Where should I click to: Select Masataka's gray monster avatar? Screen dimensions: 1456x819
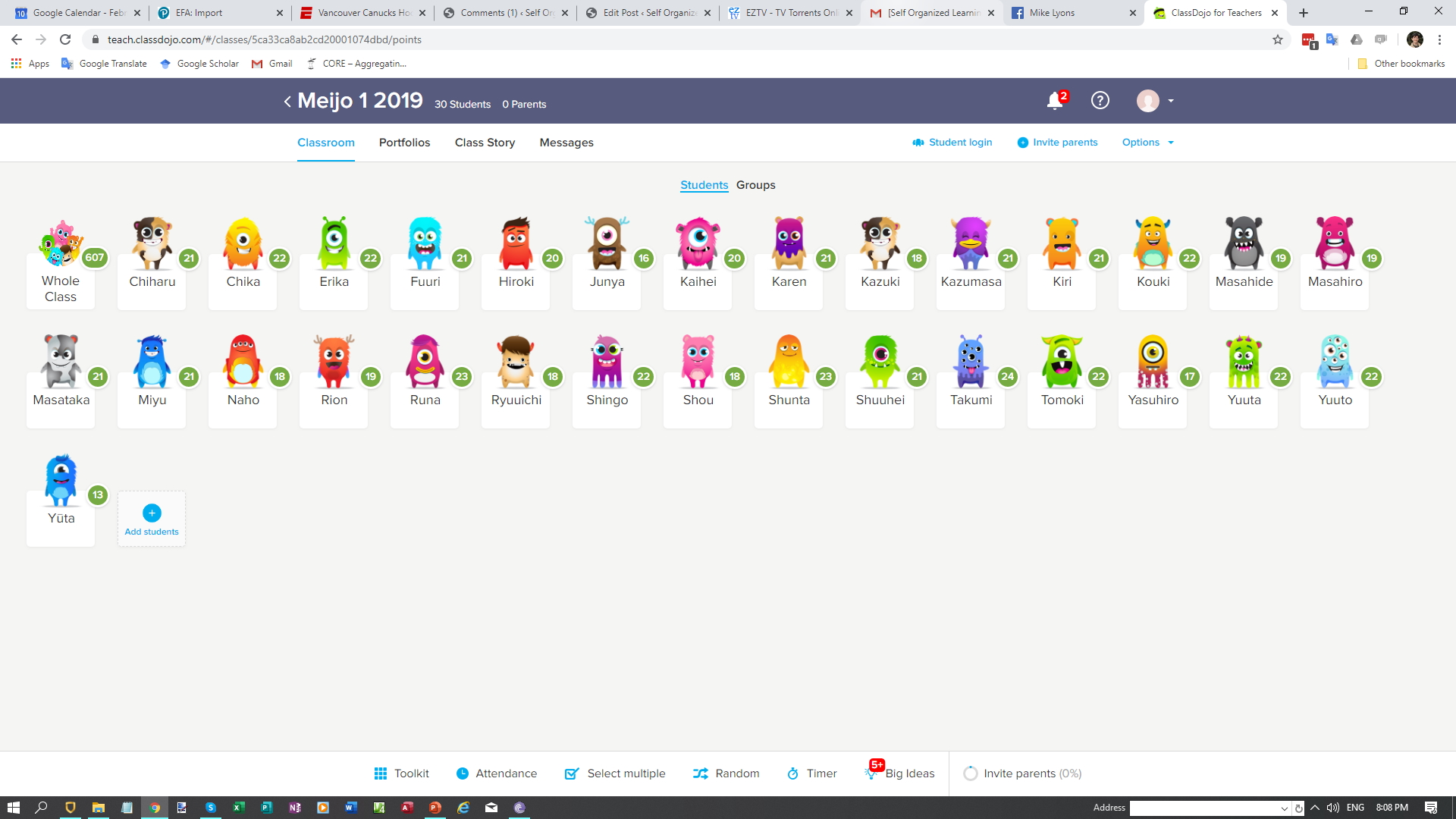tap(61, 362)
